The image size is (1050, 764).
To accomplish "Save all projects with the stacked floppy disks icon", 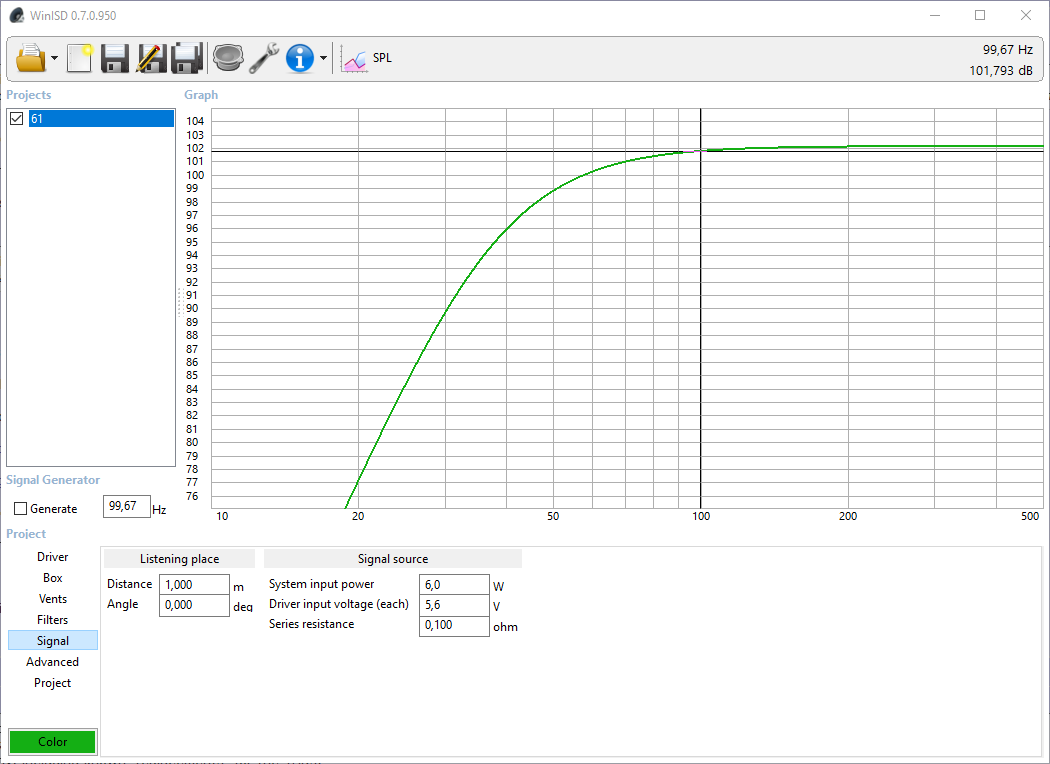I will tap(187, 58).
